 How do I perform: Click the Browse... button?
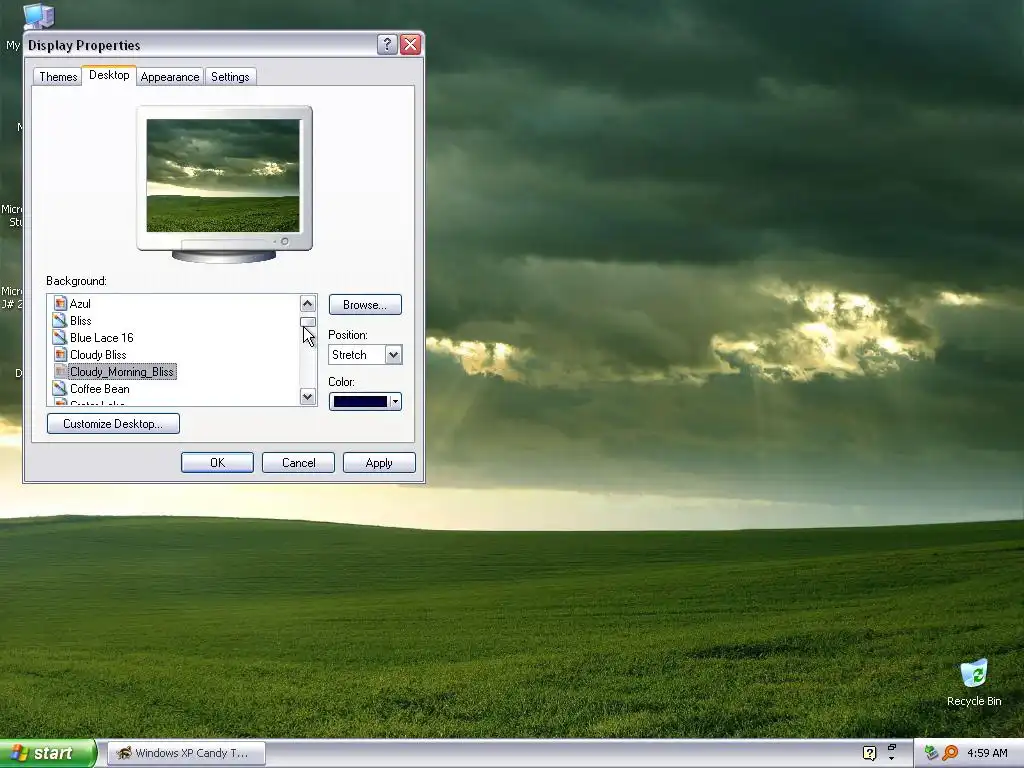365,304
